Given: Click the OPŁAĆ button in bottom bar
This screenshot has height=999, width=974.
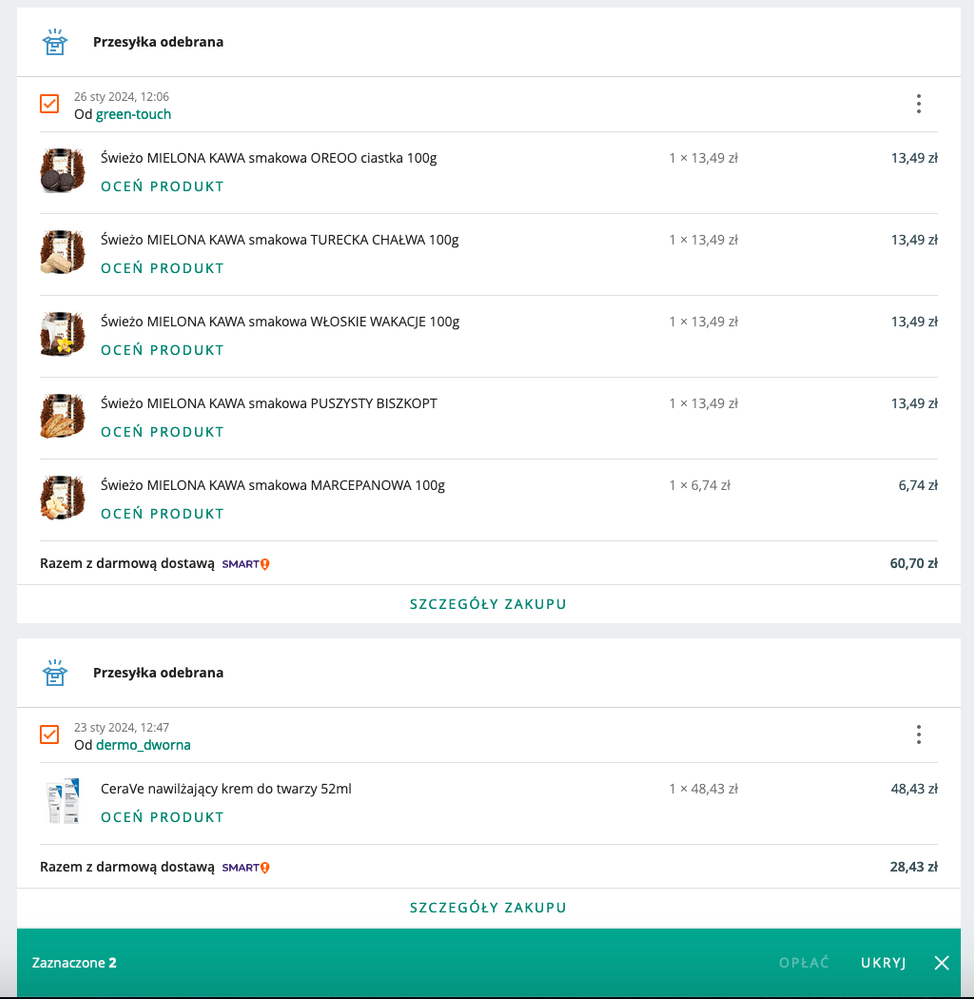Looking at the screenshot, I should point(804,963).
